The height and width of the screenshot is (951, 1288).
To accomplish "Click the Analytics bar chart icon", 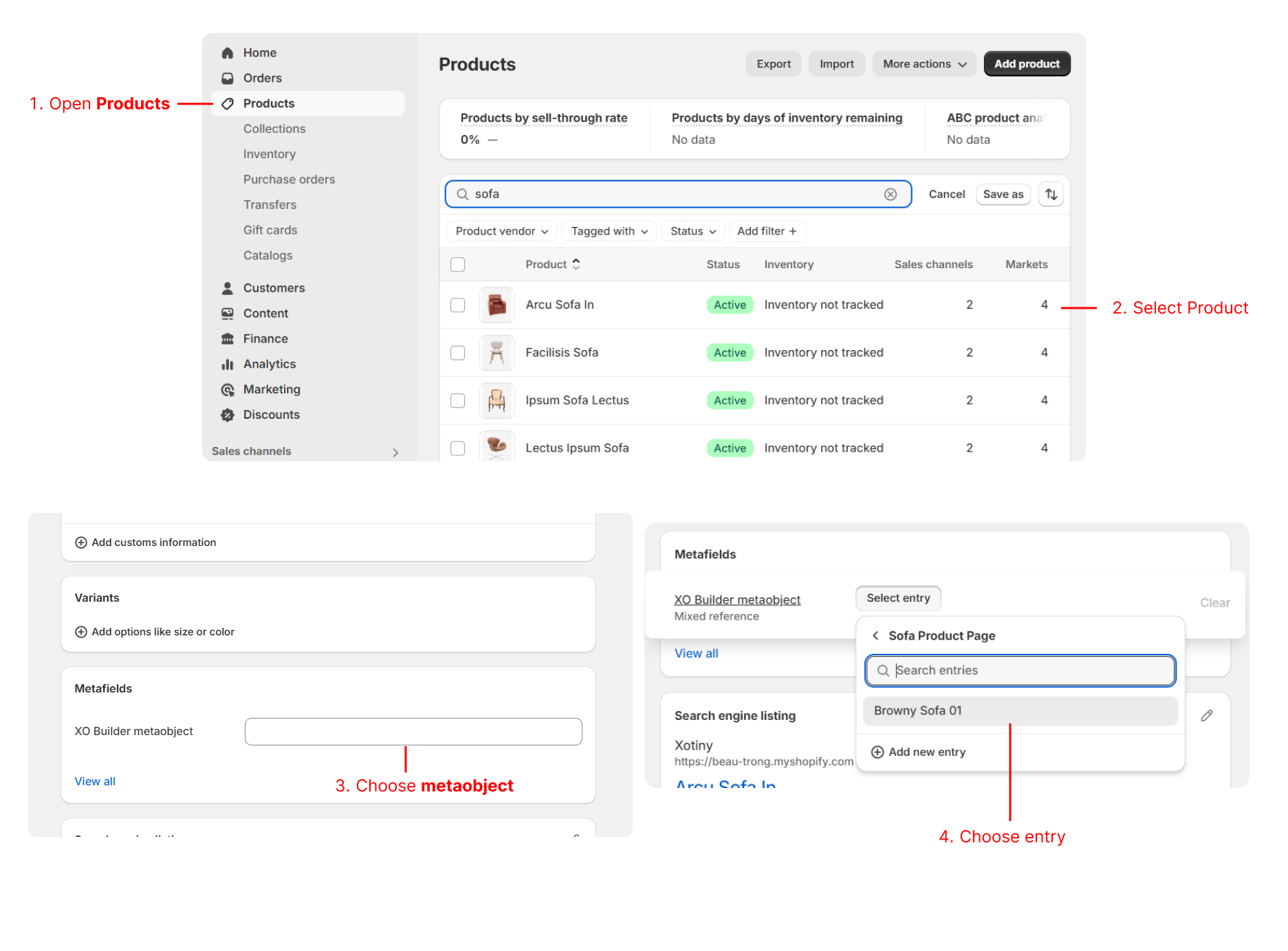I will 228,364.
